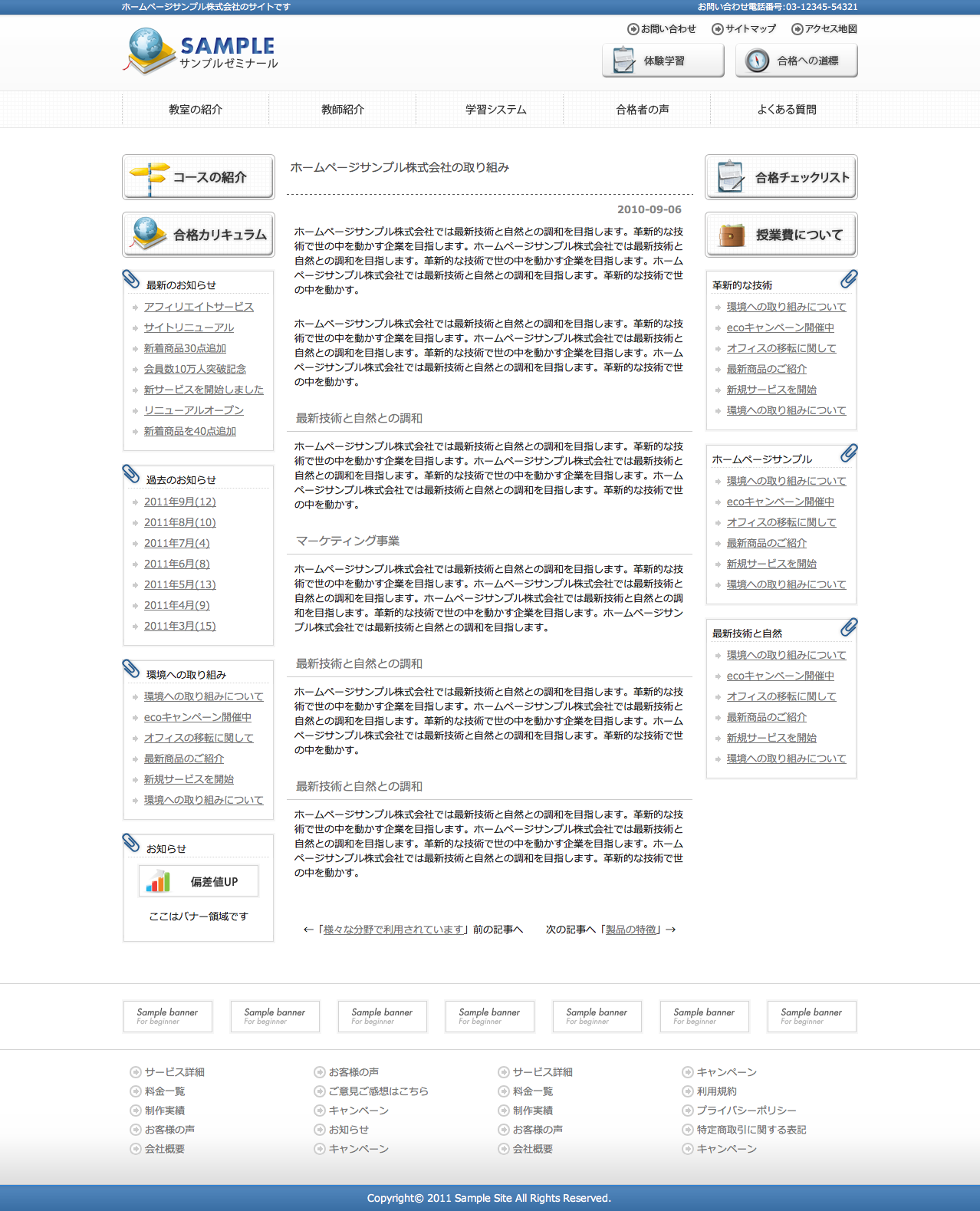Open the コースの紹介 banner
980x1211 pixels.
199,177
